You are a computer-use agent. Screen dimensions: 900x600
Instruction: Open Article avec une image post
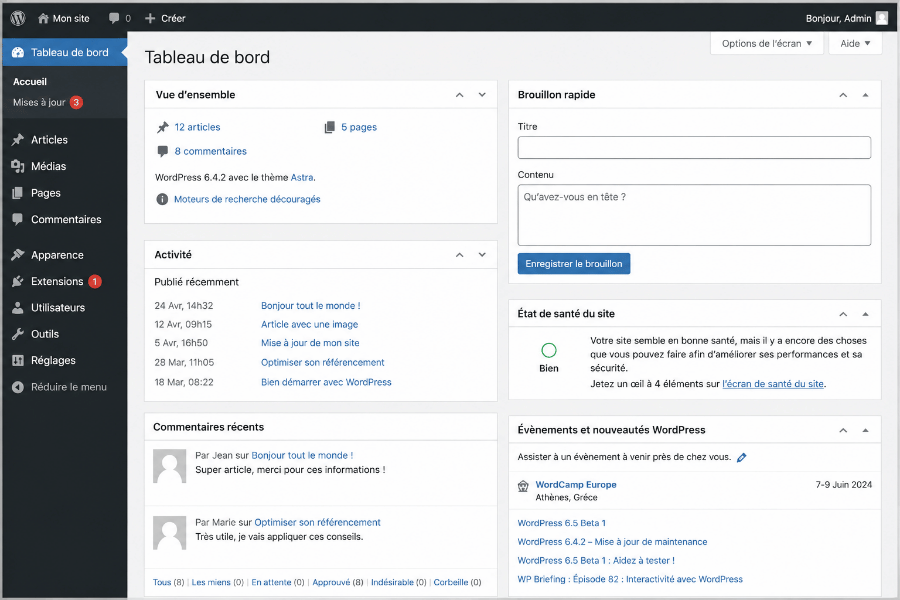tap(309, 324)
